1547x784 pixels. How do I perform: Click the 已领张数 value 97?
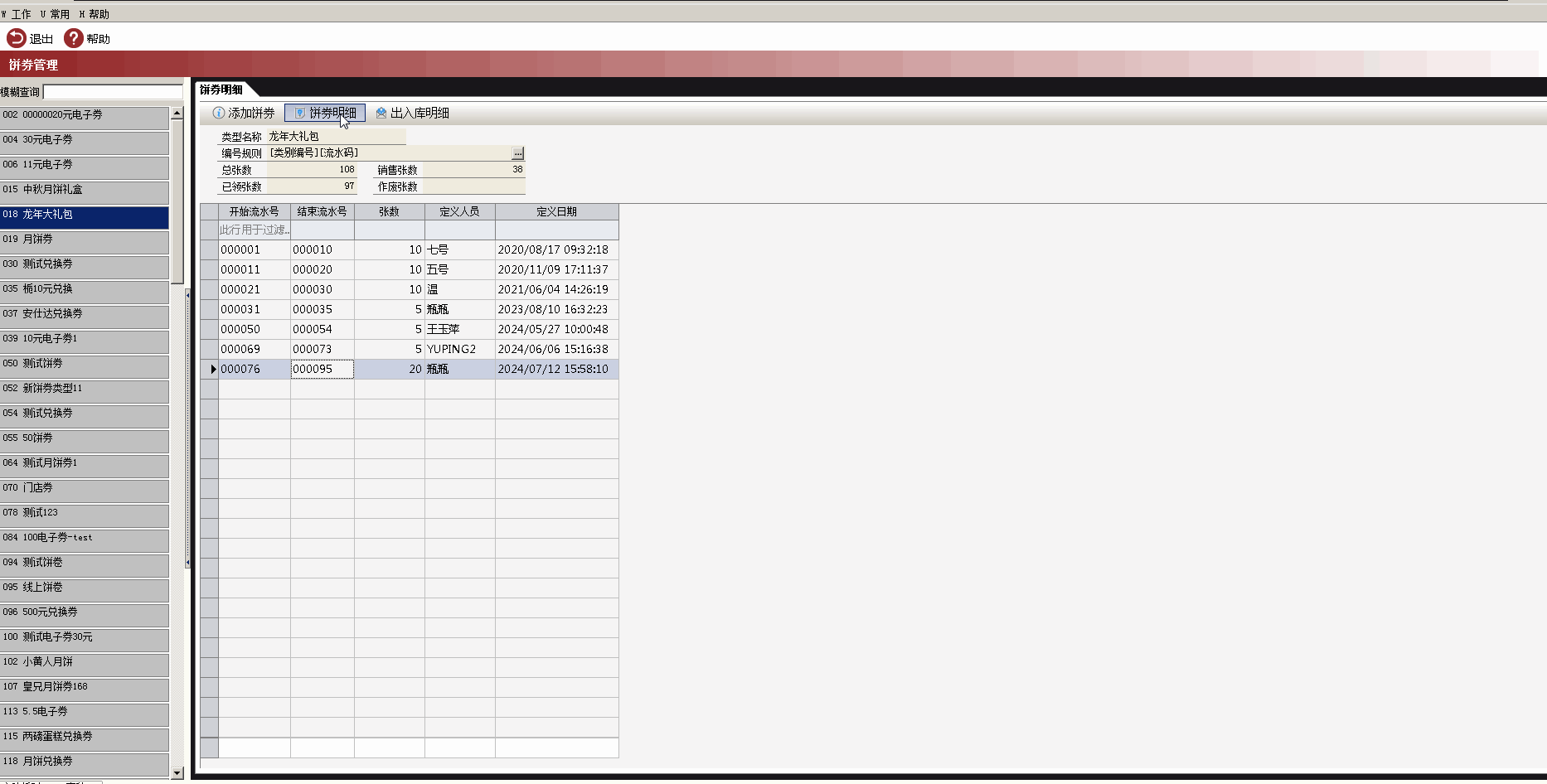(x=311, y=186)
